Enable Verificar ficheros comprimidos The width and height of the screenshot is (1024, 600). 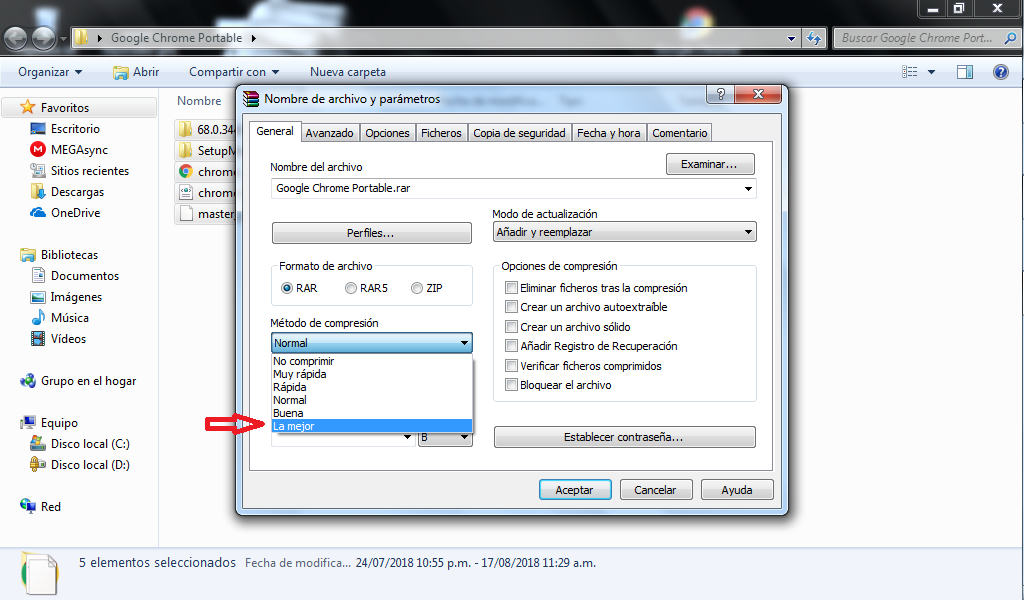coord(511,366)
